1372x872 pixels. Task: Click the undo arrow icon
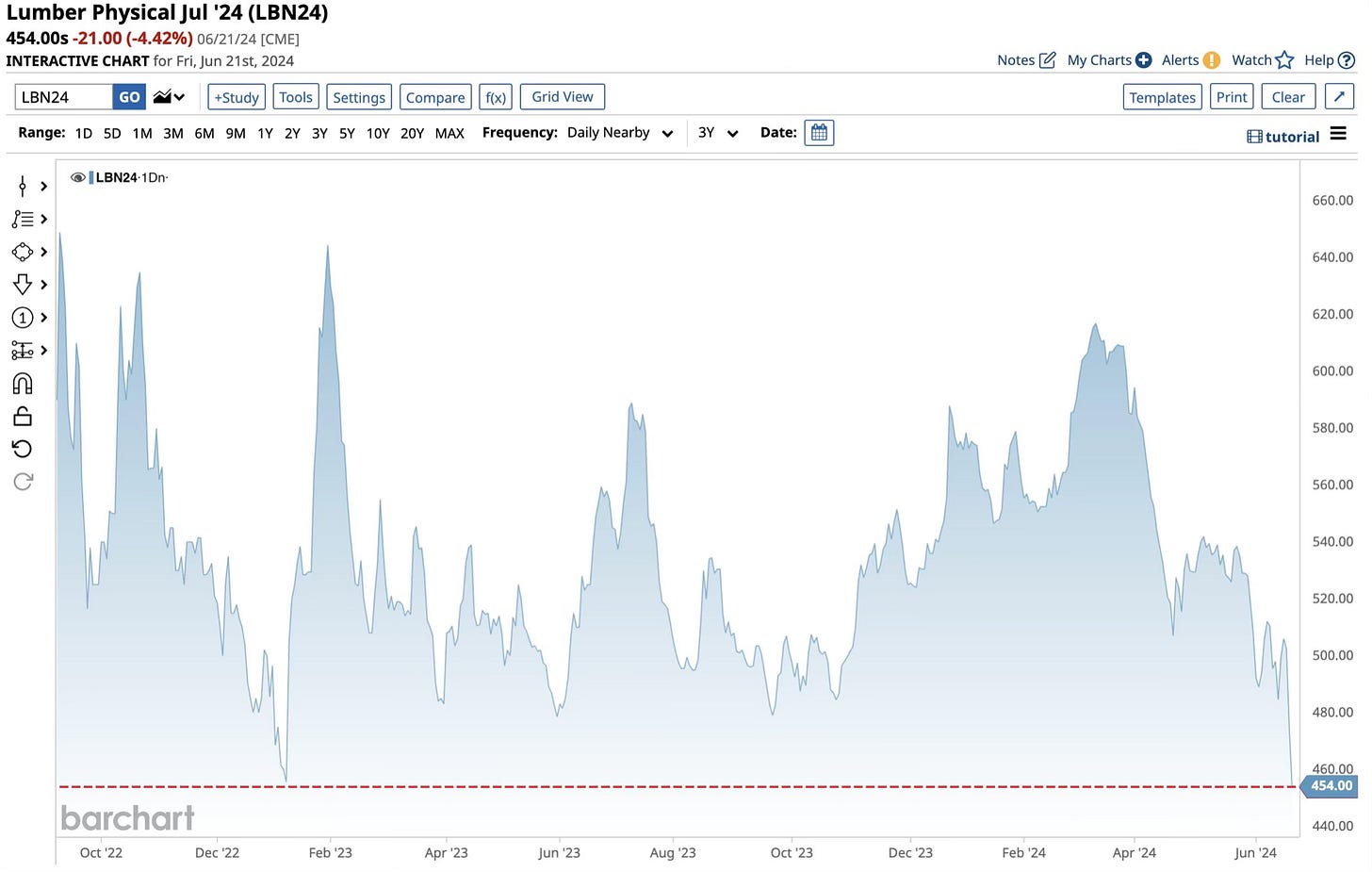point(23,449)
